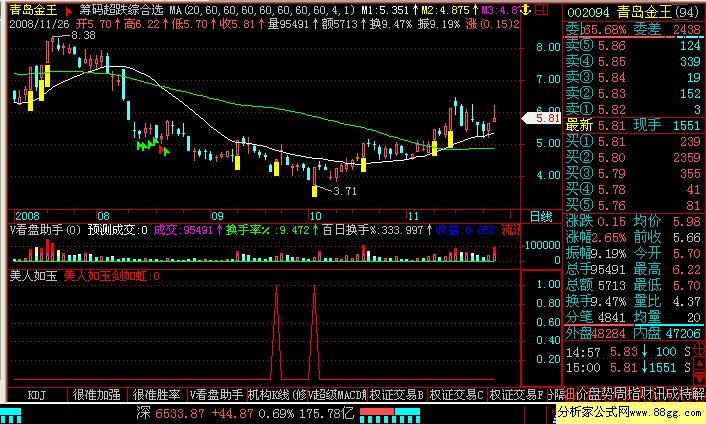Click the first green signal arrow under the candles
This screenshot has width=706, height=424.
[x=140, y=145]
